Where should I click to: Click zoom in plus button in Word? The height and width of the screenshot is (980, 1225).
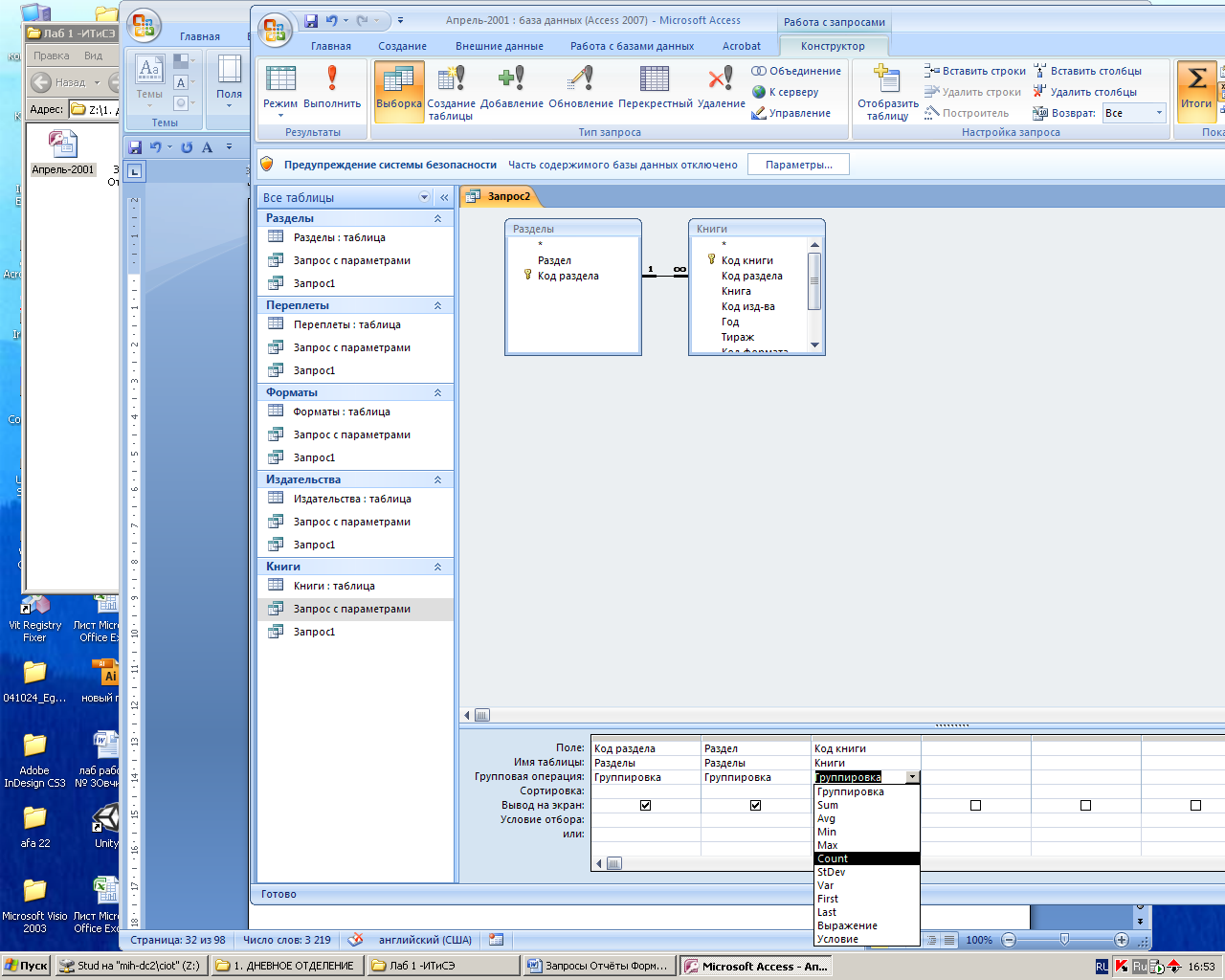pyautogui.click(x=1122, y=940)
